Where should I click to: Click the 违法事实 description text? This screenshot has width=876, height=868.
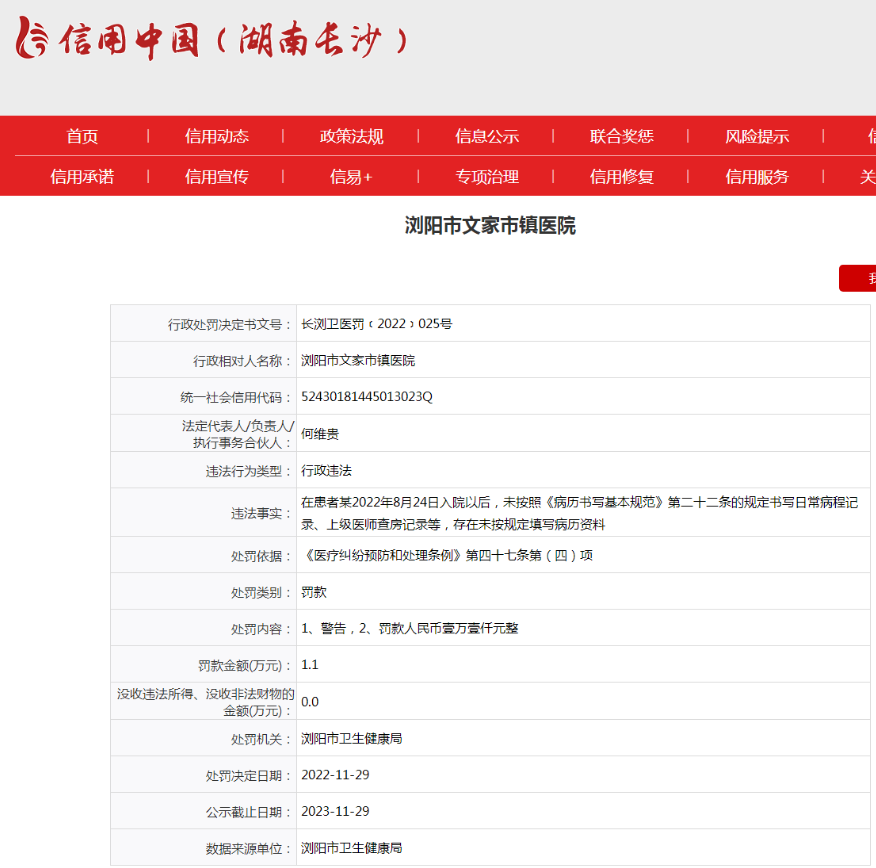pyautogui.click(x=579, y=513)
